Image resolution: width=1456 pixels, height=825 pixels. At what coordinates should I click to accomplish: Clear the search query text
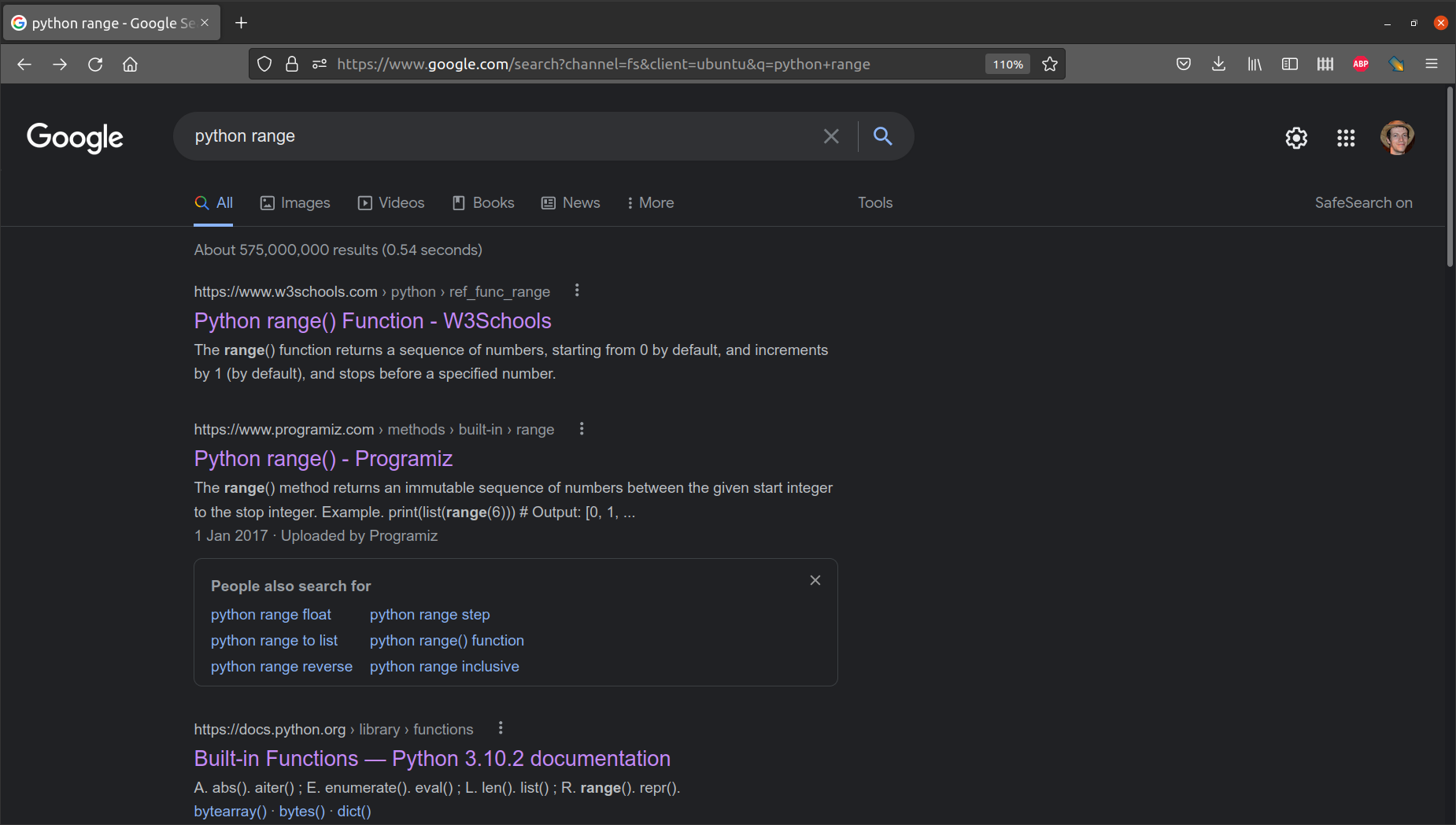point(831,136)
